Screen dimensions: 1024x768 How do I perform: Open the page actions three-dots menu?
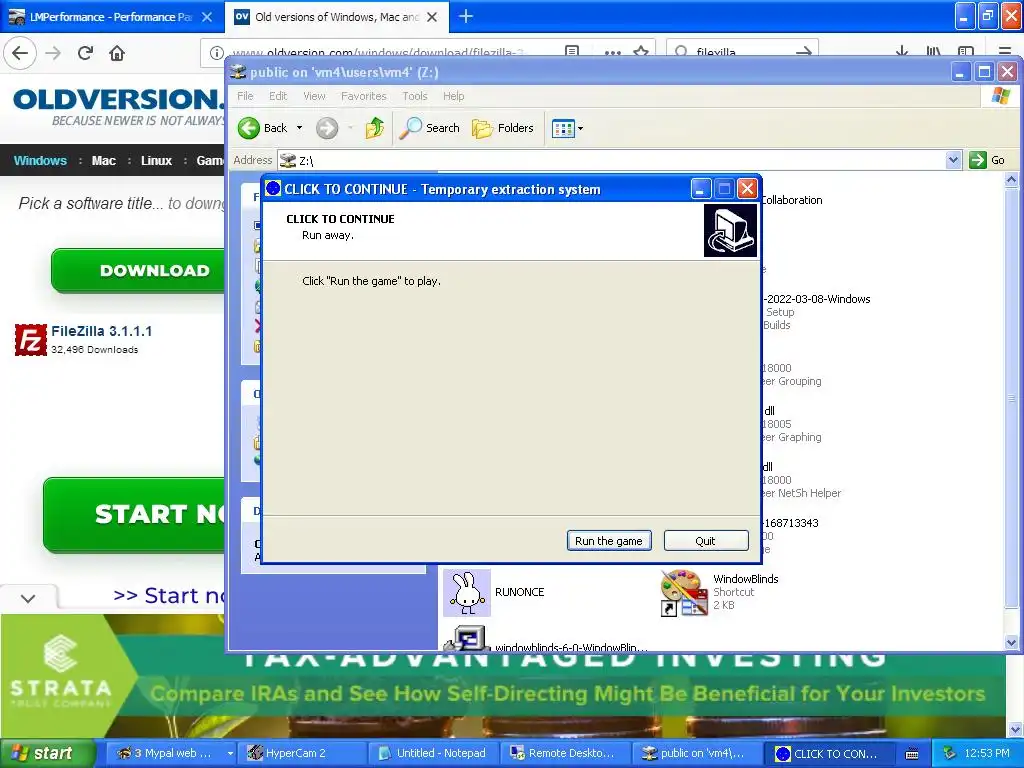[613, 52]
